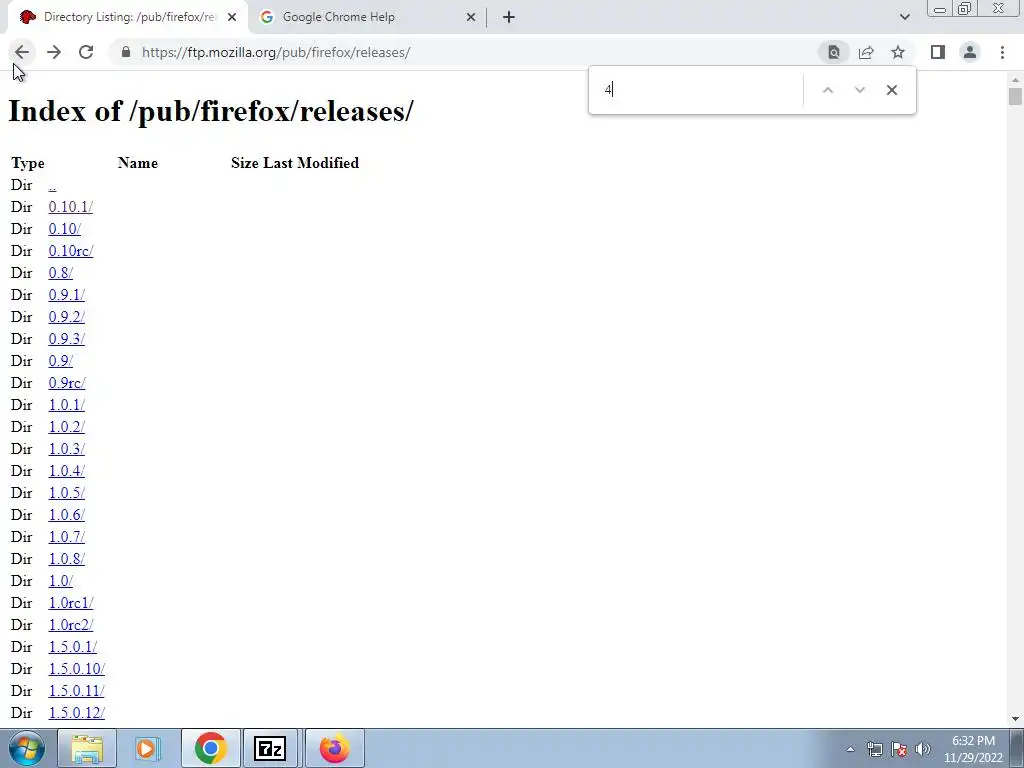The width and height of the screenshot is (1024, 768).
Task: Open the Chrome profile avatar
Action: pyautogui.click(x=970, y=52)
